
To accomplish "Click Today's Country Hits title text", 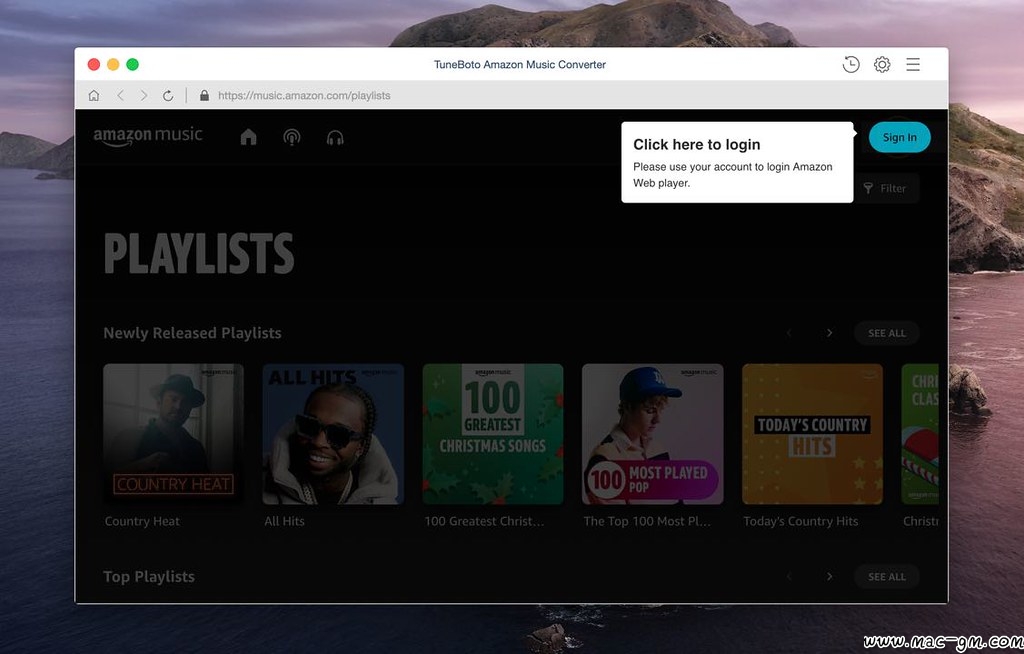I will tap(801, 521).
